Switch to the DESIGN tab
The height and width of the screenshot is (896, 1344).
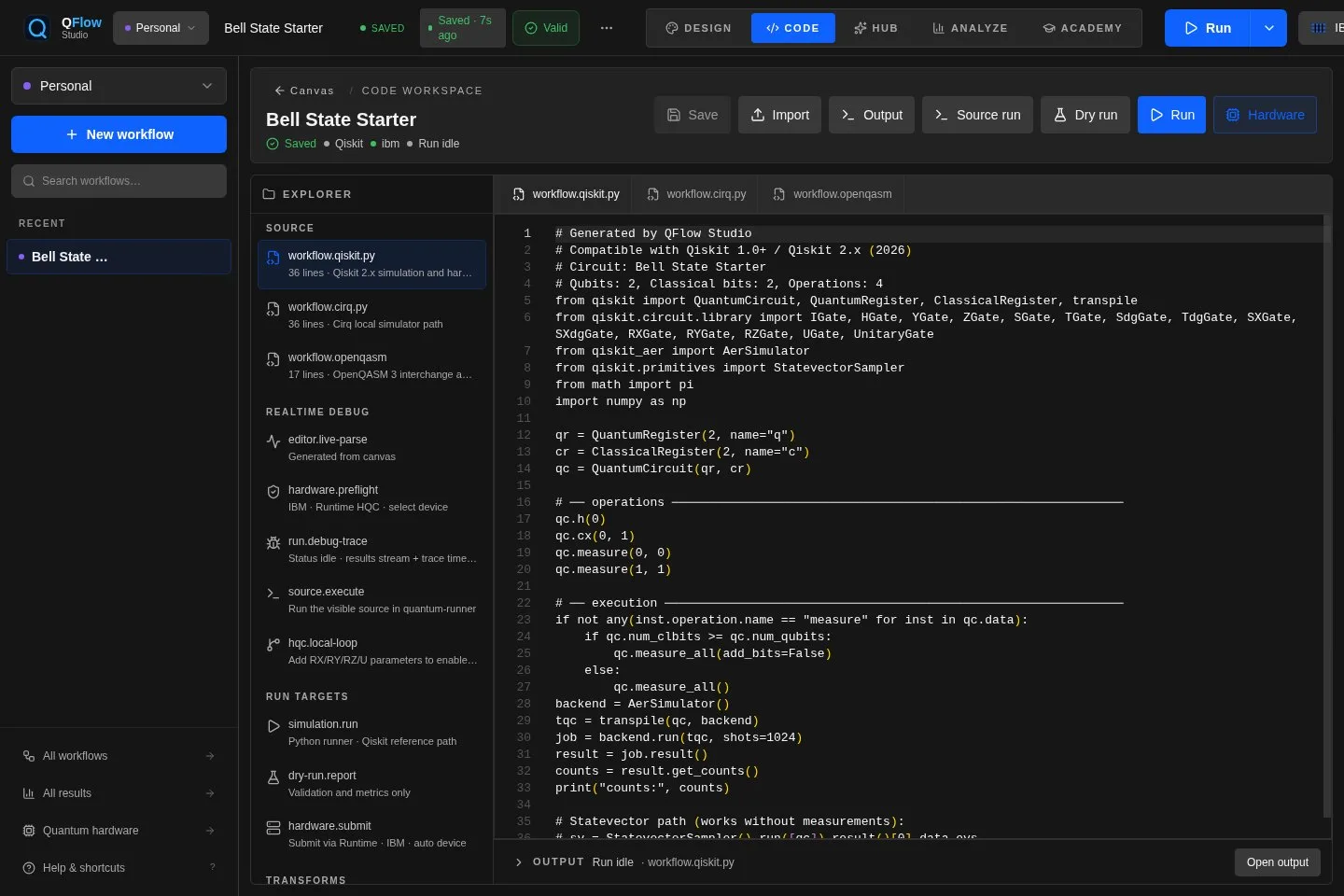tap(698, 28)
